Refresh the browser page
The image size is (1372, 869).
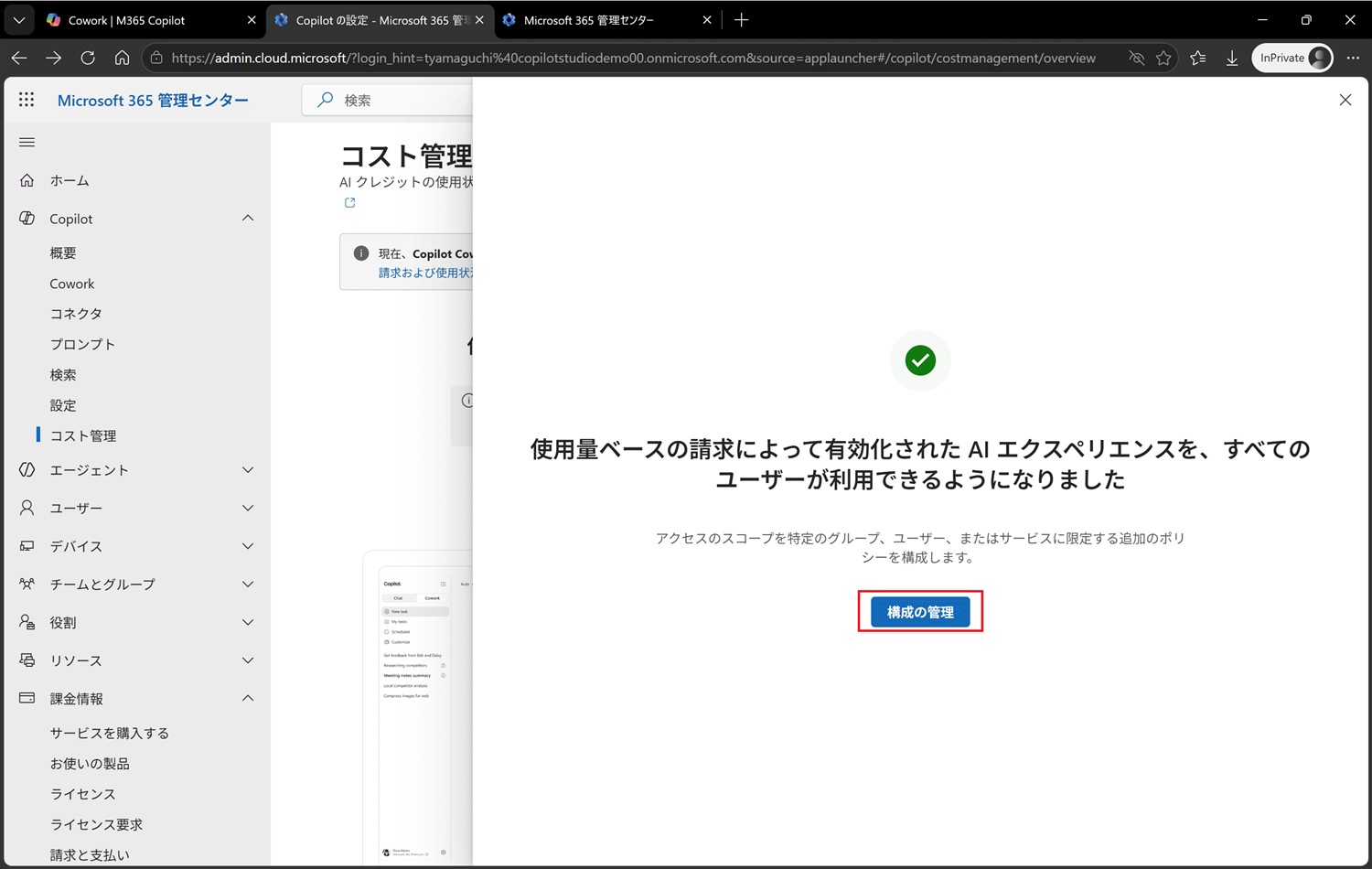point(88,58)
